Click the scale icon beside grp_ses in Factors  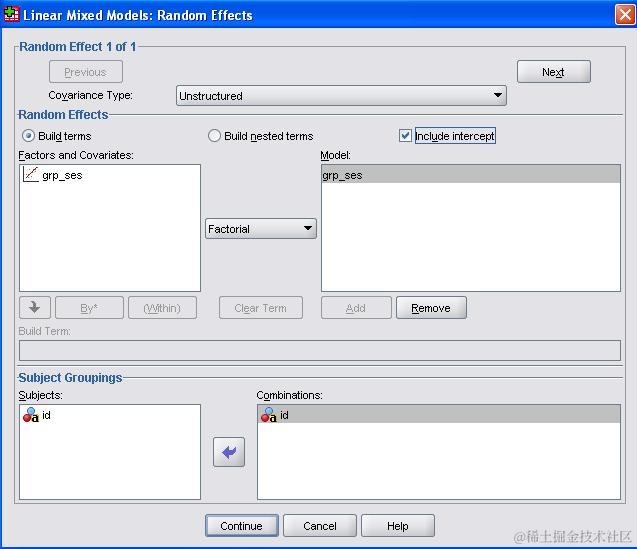[x=31, y=175]
